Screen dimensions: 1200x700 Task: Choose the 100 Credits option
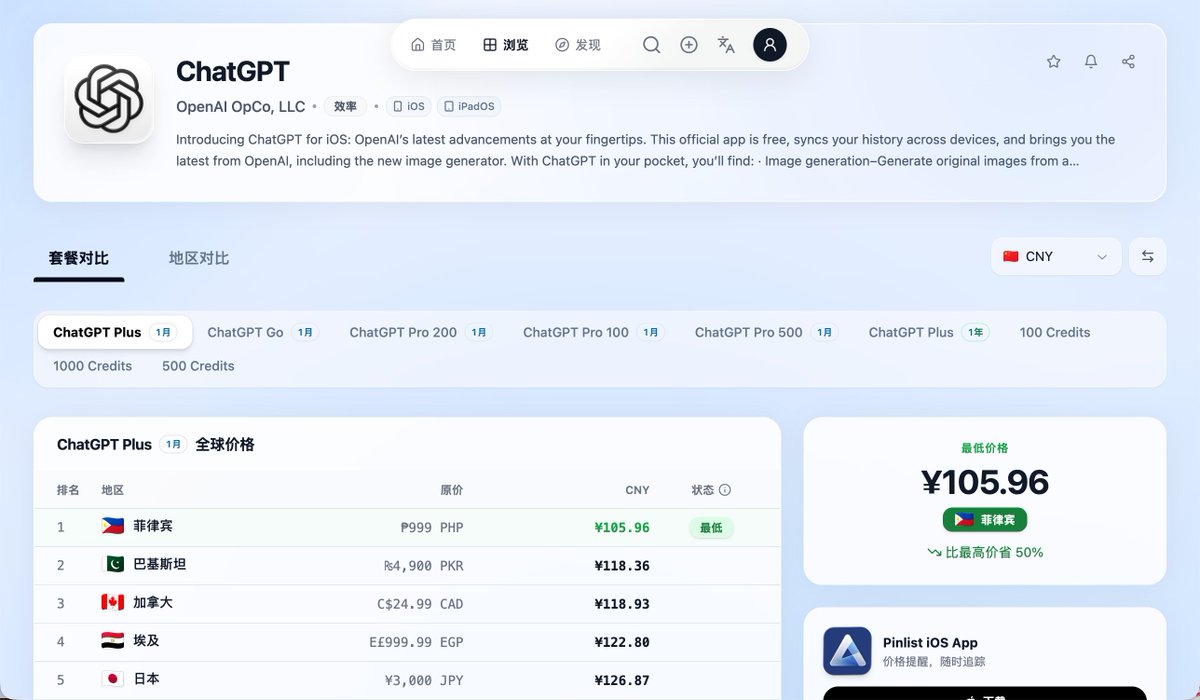pyautogui.click(x=1055, y=332)
